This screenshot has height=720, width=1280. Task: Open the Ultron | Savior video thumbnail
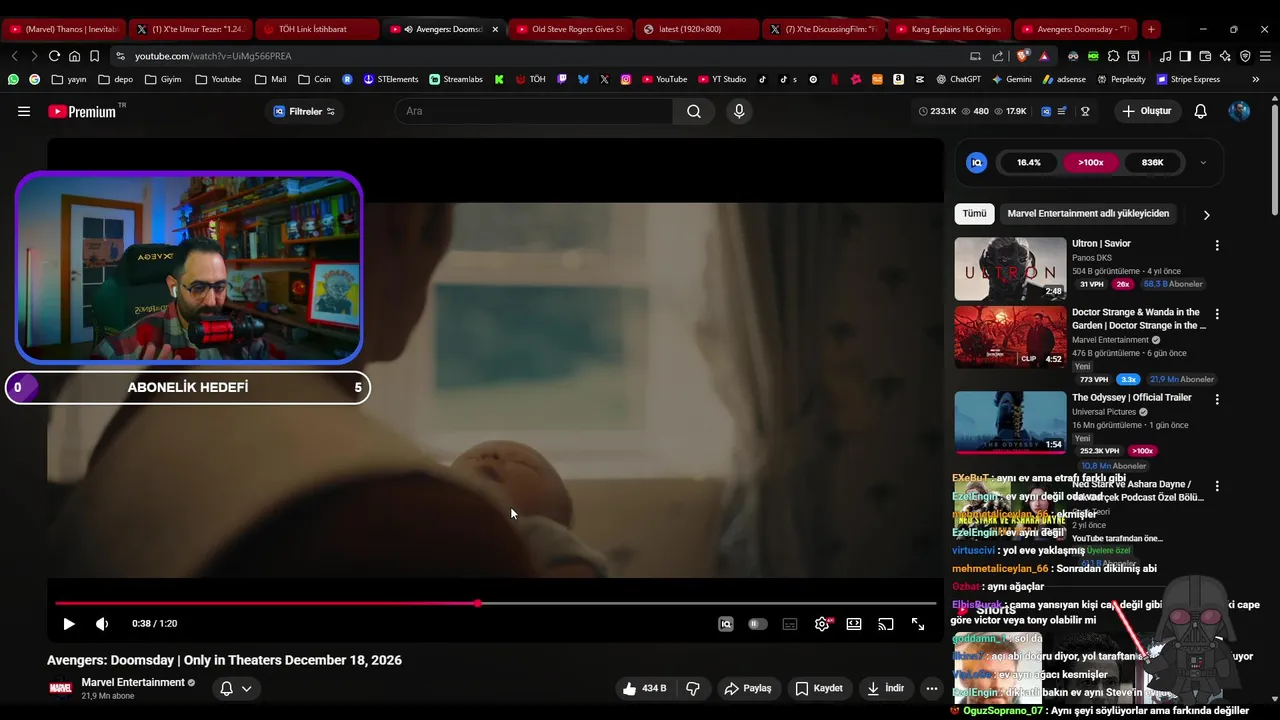(1010, 268)
